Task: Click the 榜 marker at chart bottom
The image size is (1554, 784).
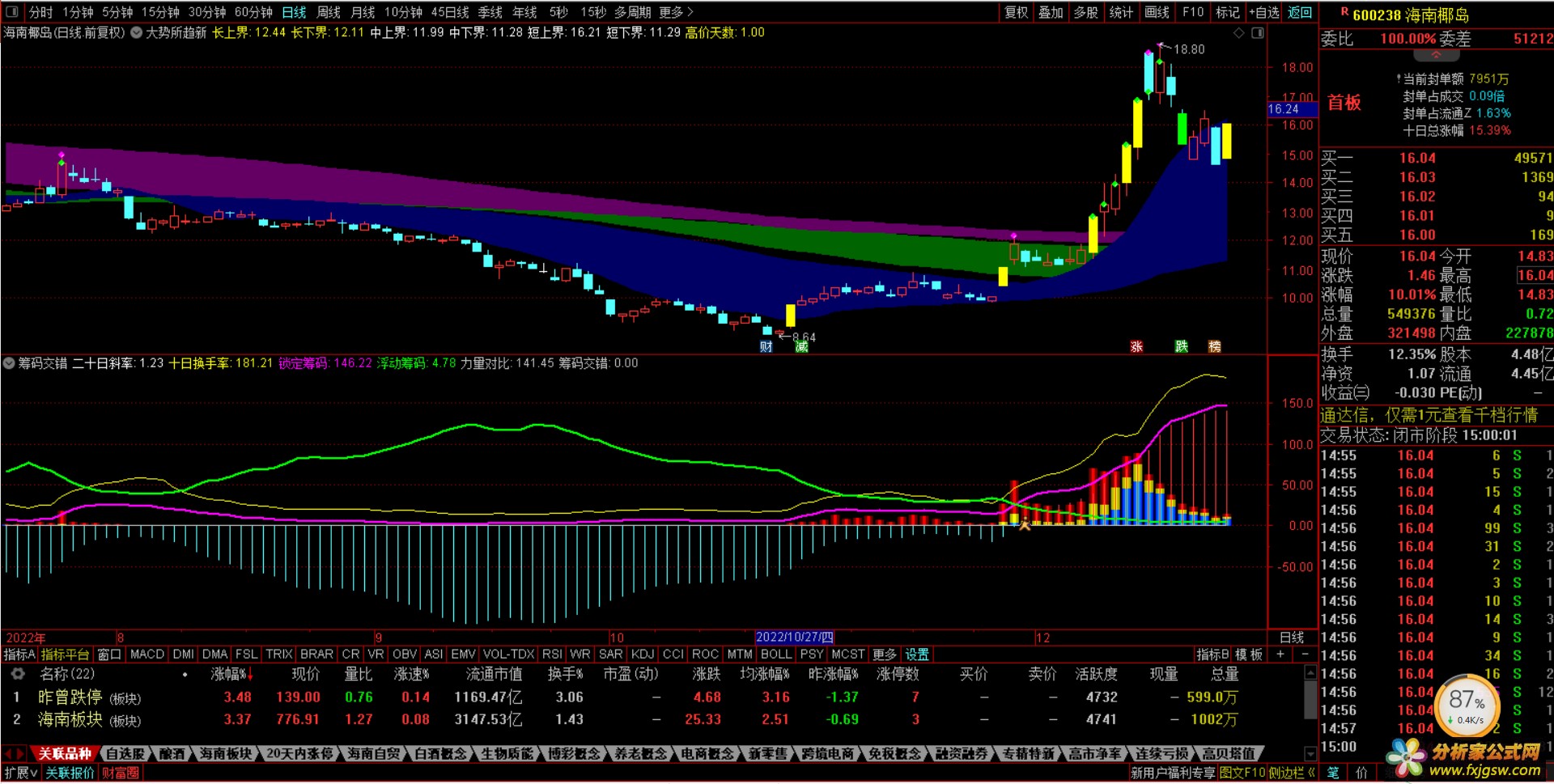Action: pos(1214,346)
